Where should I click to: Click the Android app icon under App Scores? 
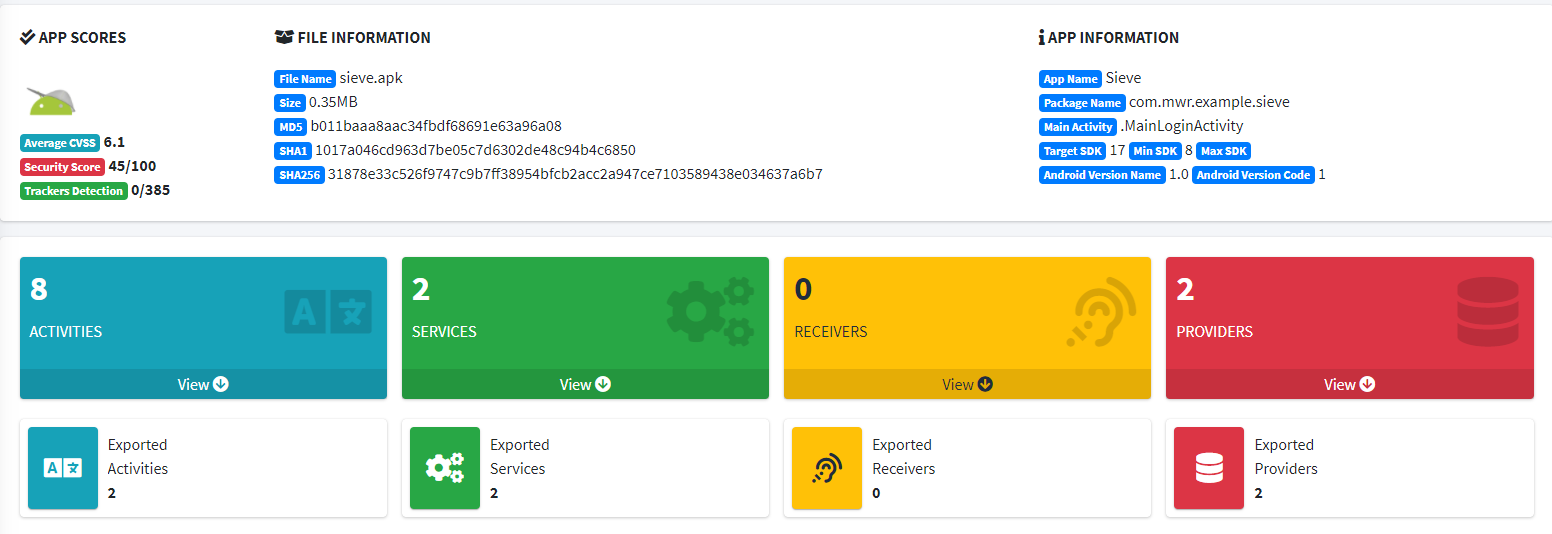click(51, 101)
